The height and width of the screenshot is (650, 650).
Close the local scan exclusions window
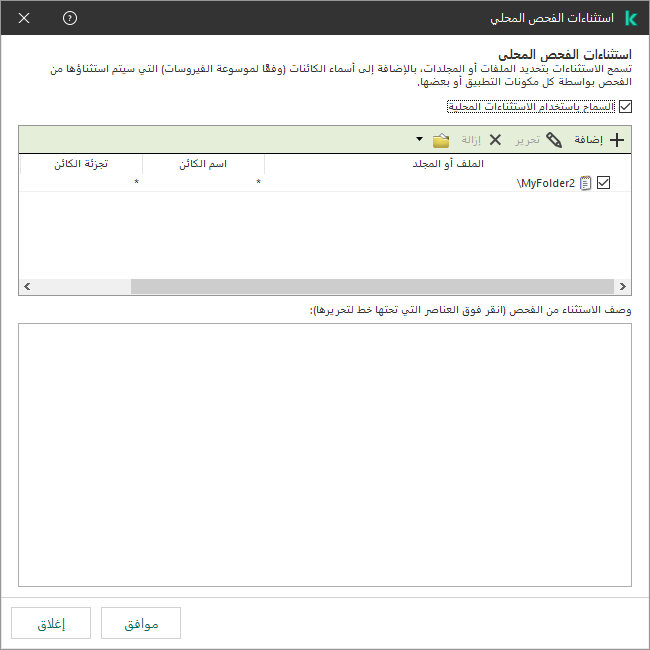24,18
